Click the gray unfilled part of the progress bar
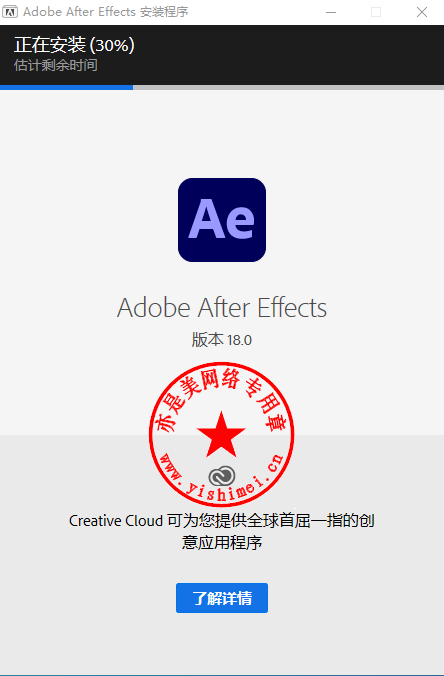This screenshot has width=444, height=676. coord(288,87)
